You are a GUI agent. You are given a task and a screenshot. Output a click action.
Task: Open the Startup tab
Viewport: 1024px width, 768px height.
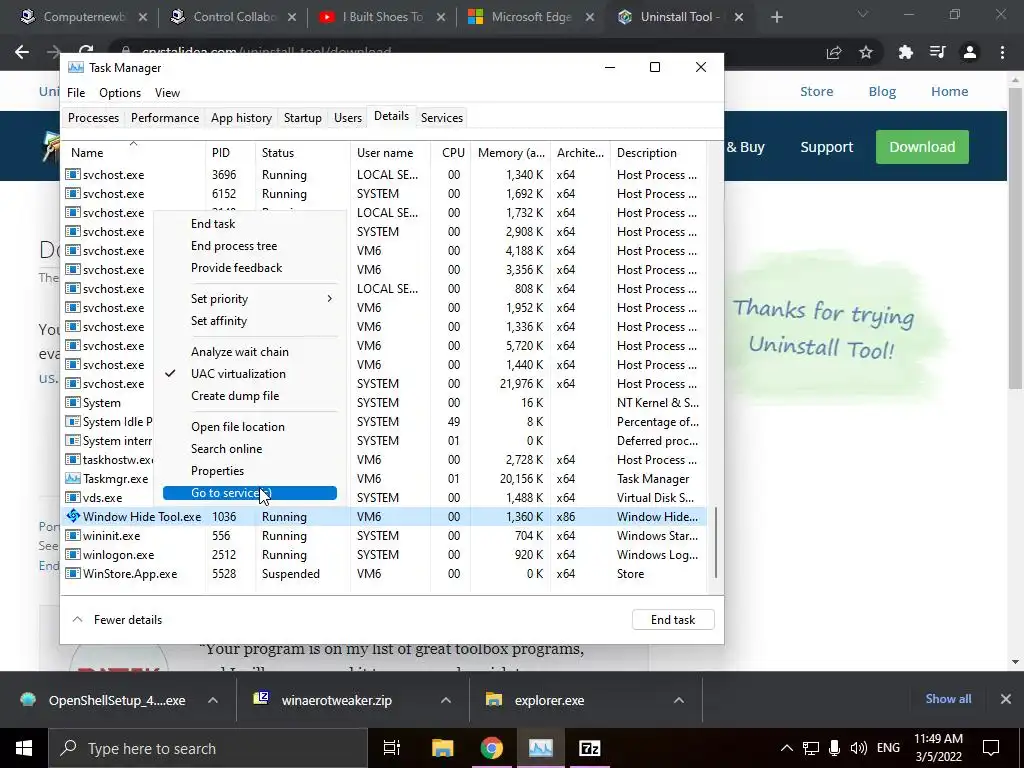click(302, 118)
